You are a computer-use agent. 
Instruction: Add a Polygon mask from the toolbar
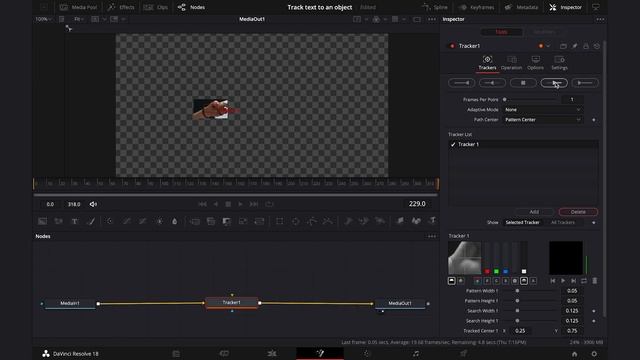[312, 221]
